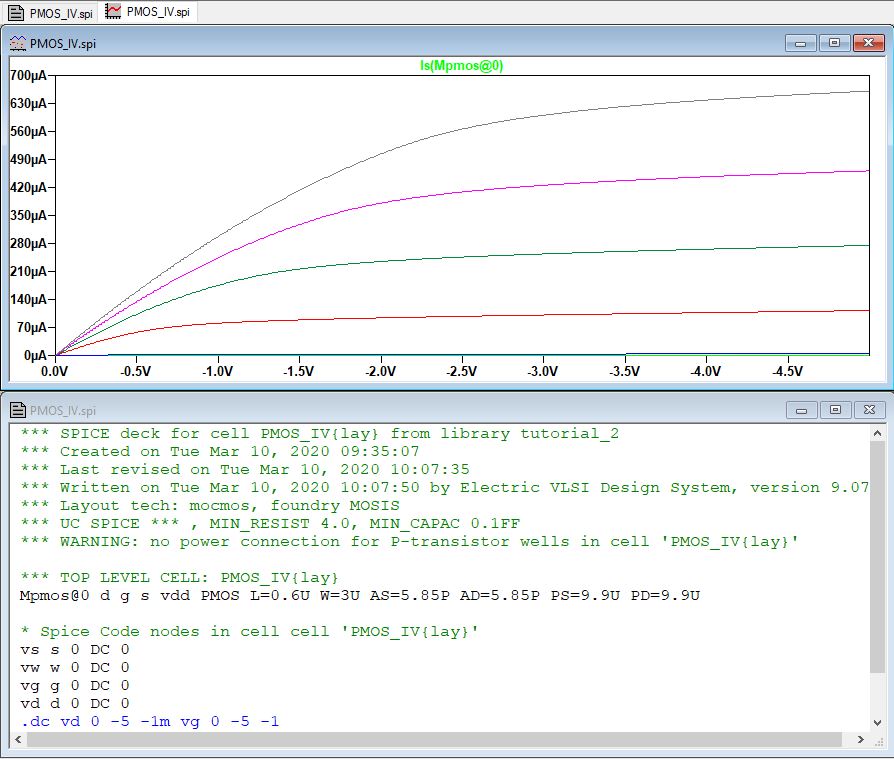Click the horizontal scroll left arrow

tap(18, 740)
